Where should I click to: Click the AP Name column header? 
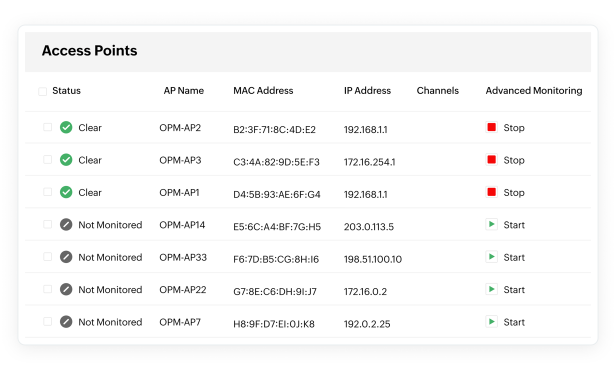[183, 91]
